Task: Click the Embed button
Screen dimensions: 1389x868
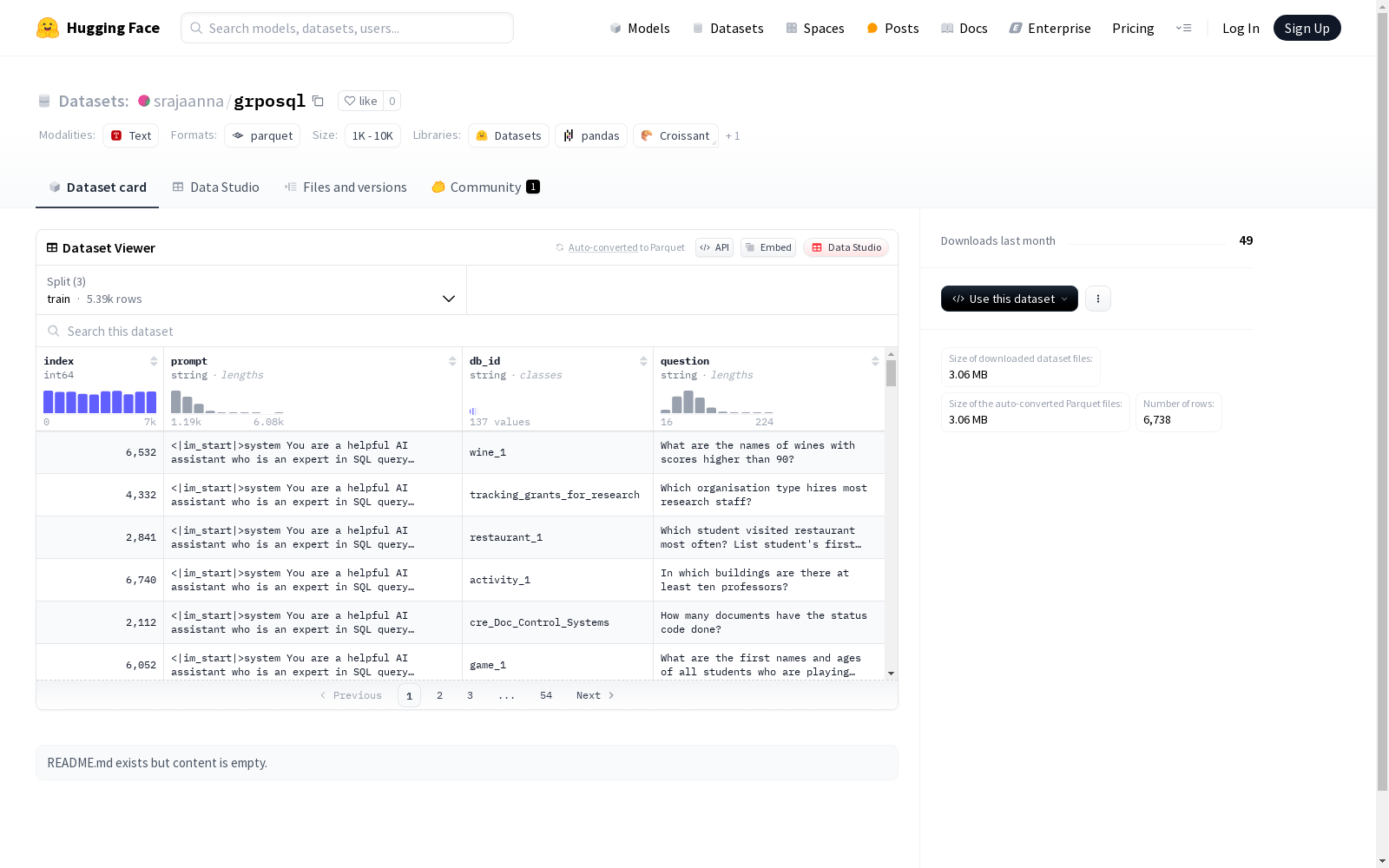Action: [768, 247]
